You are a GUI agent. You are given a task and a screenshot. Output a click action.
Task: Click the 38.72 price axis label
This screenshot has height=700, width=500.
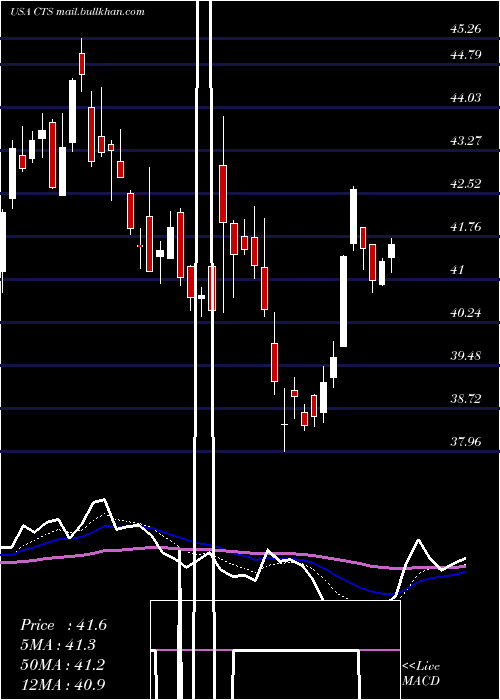point(466,398)
